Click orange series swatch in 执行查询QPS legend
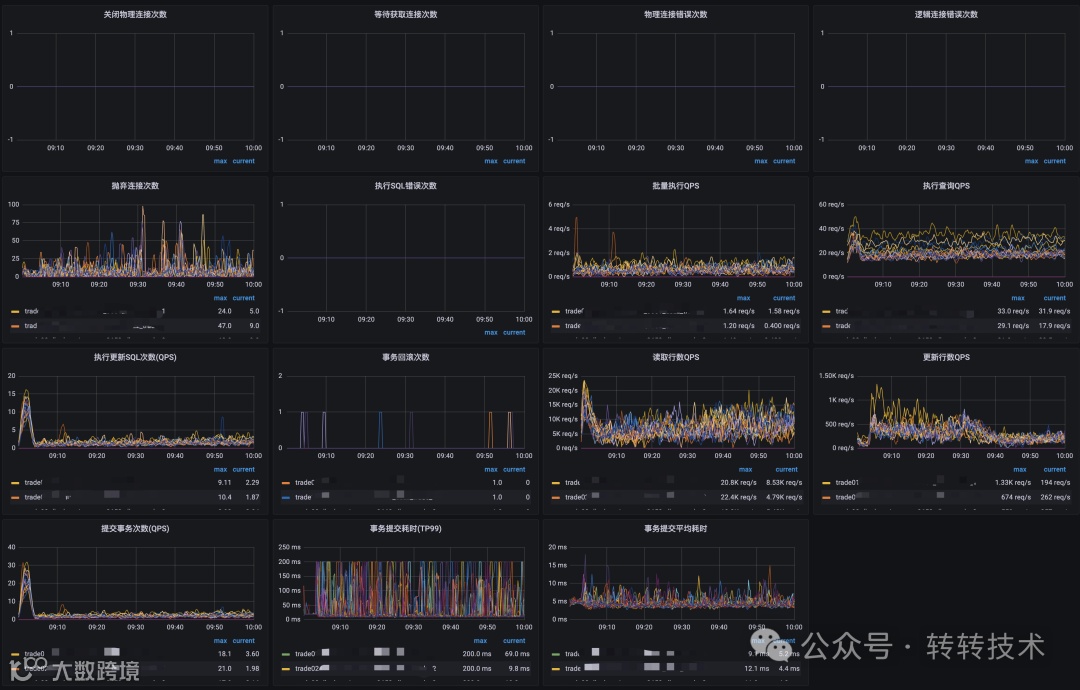Viewport: 1080px width, 690px height. 827,326
